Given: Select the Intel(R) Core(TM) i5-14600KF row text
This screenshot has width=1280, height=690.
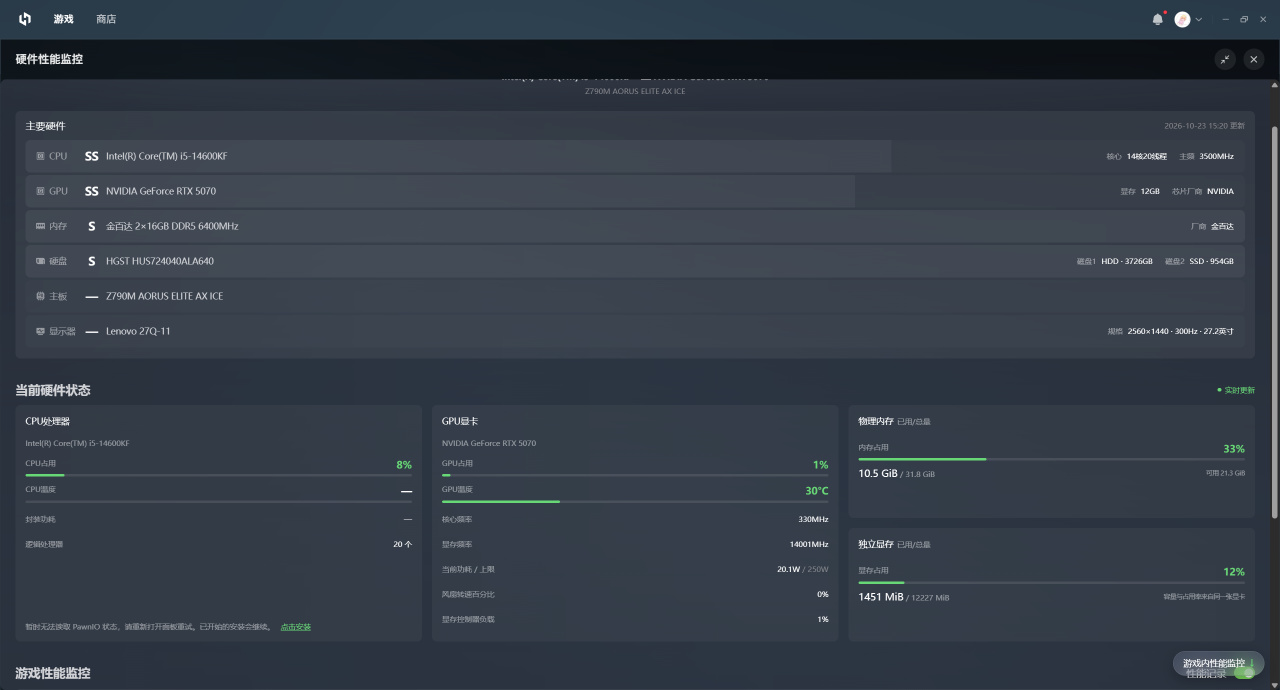Looking at the screenshot, I should 166,156.
